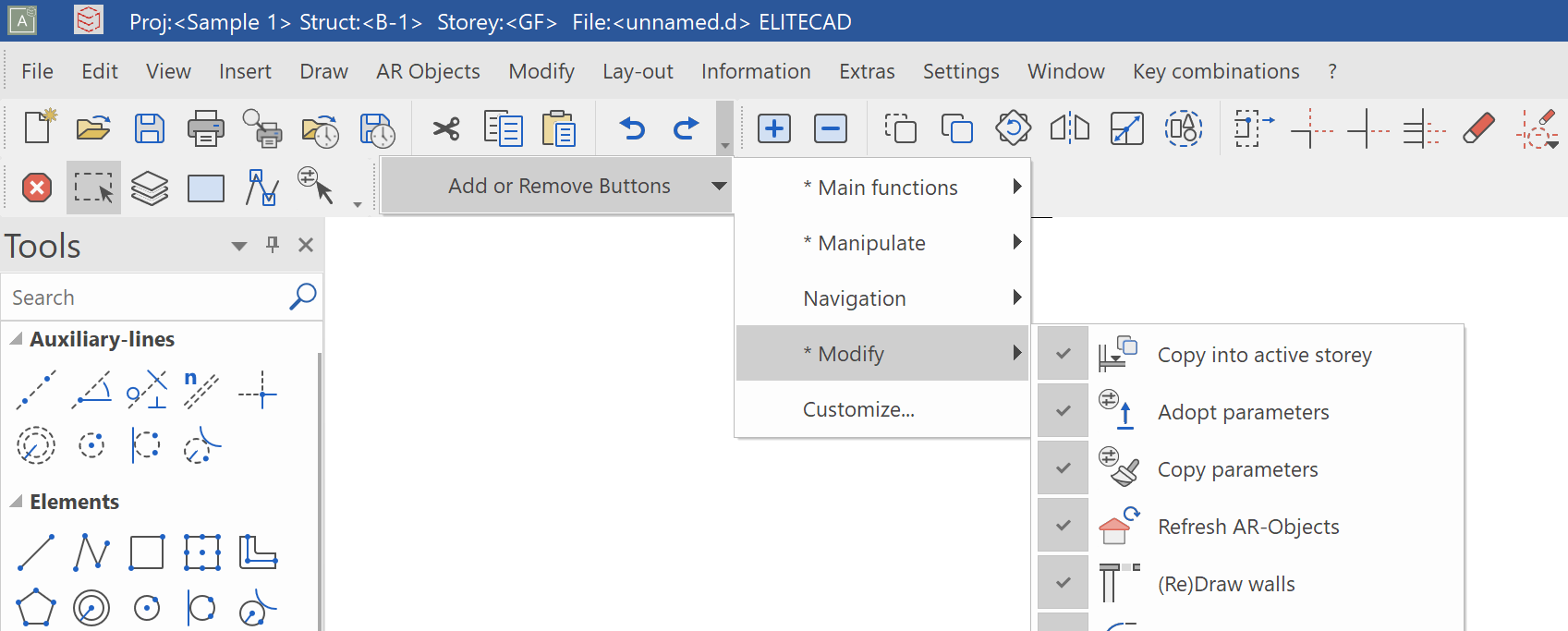Open the Information menu
Viewport: 1568px width, 631px height.
coord(756,71)
